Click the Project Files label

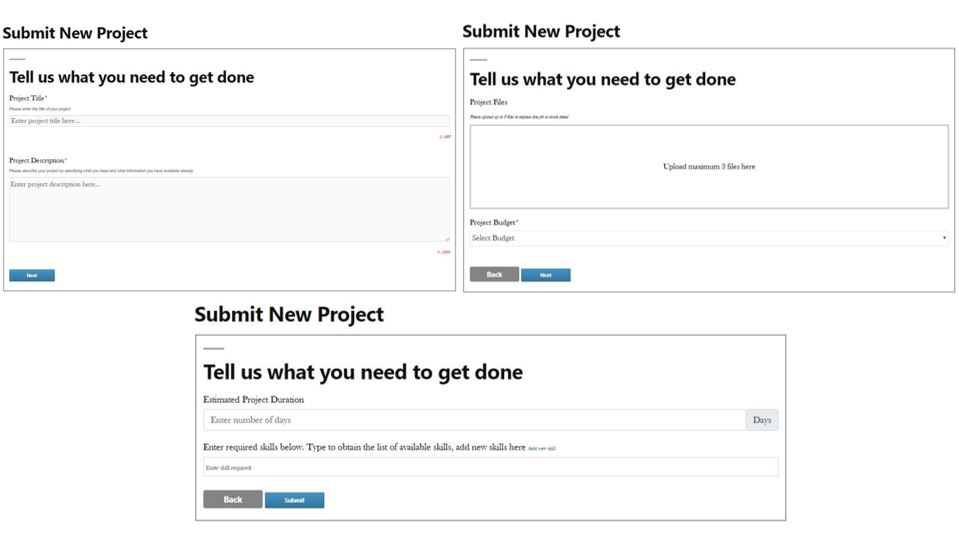488,102
